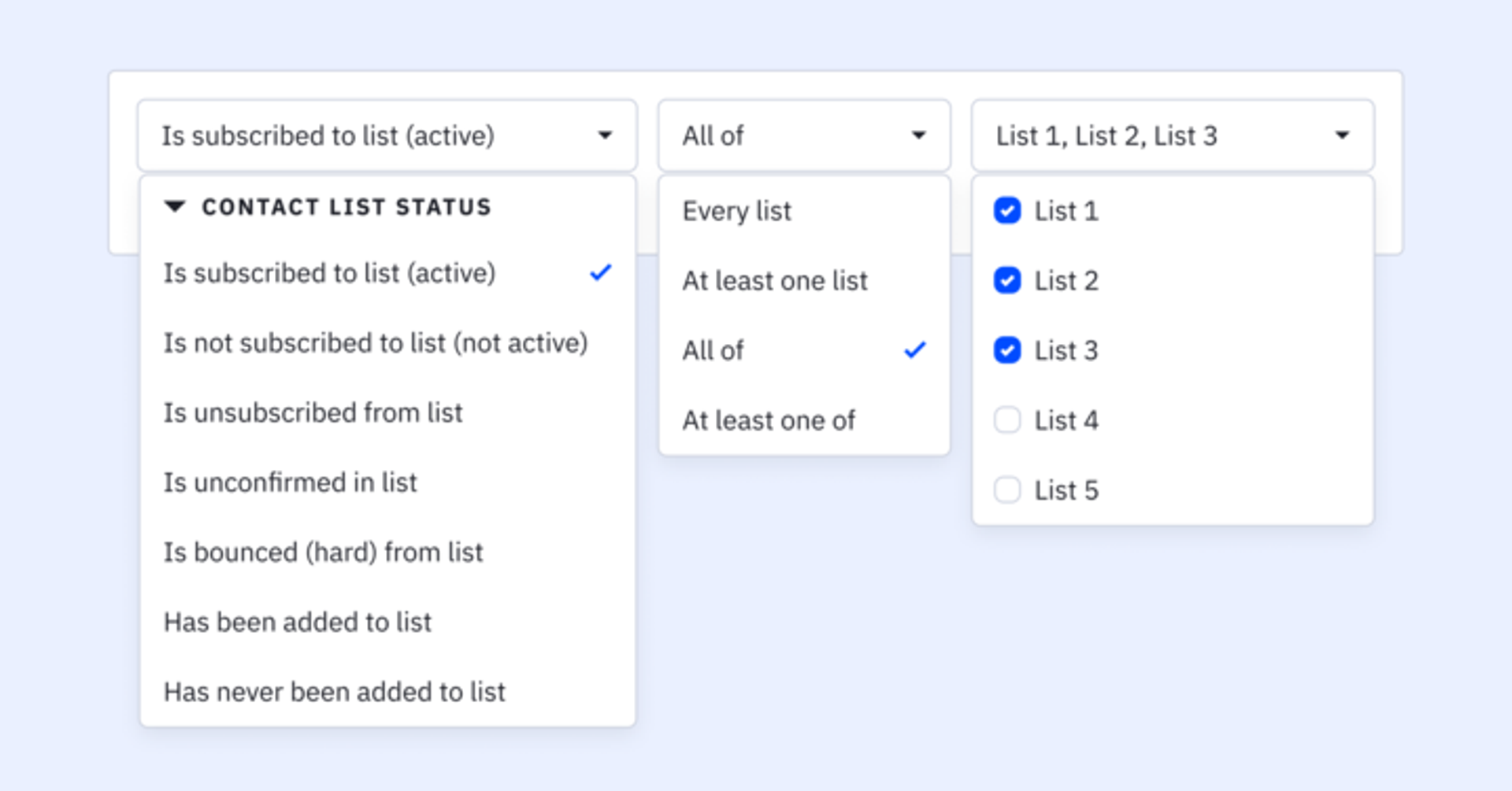Uncheck List 1
1512x791 pixels.
[x=1007, y=210]
